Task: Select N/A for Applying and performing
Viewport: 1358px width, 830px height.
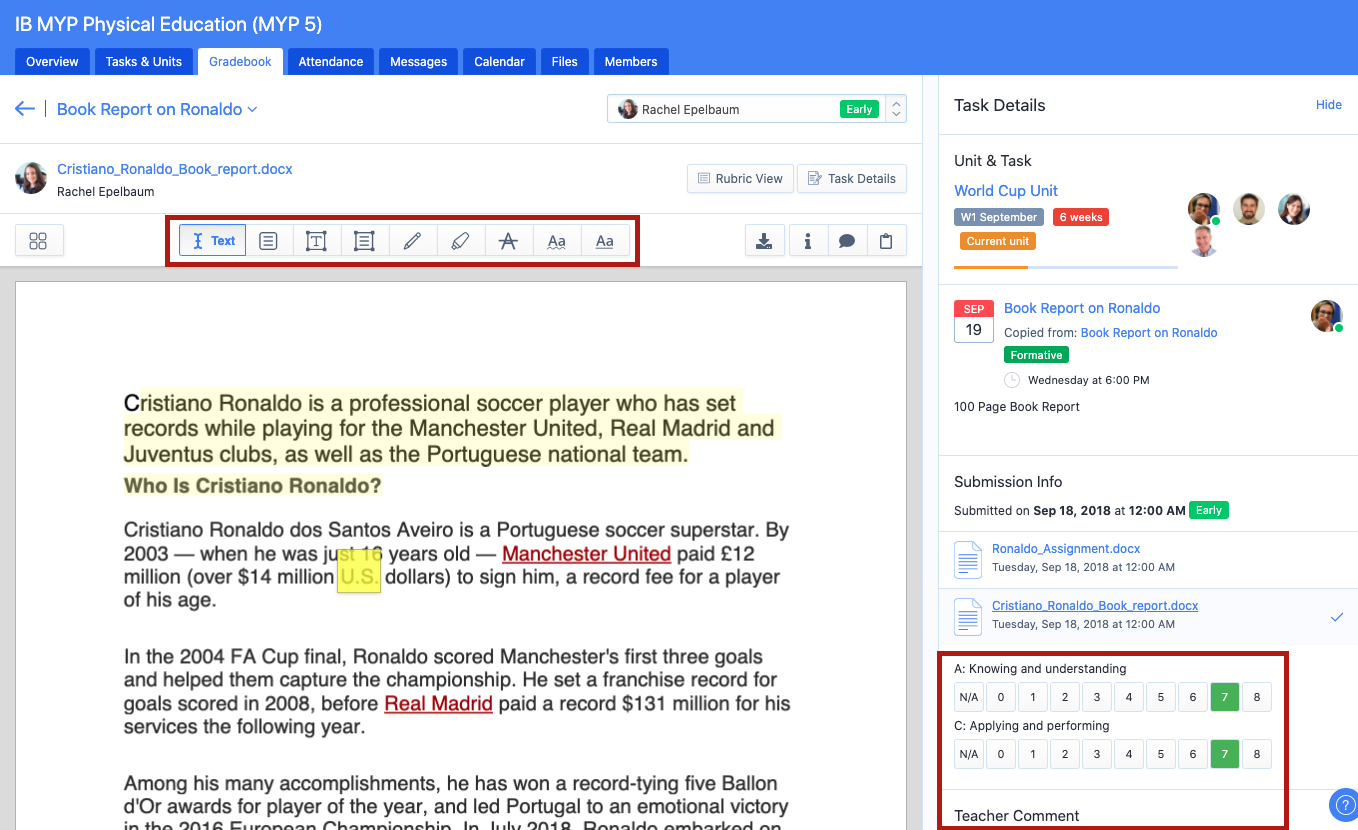Action: (x=968, y=754)
